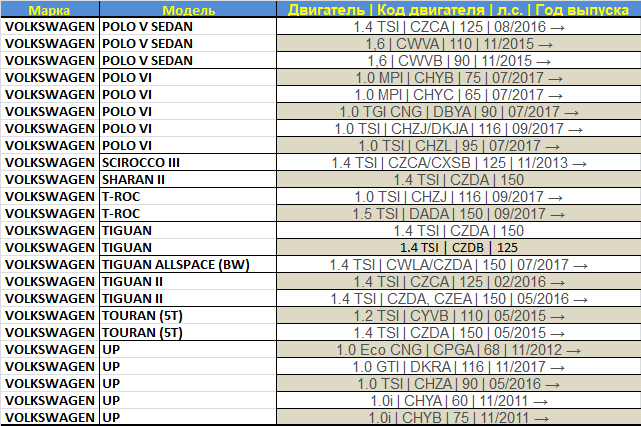Select cell 1.4 TSI | CZCA/CXSB | 125 | 11/2013
Screen dimensions: 641x426
tap(459, 163)
